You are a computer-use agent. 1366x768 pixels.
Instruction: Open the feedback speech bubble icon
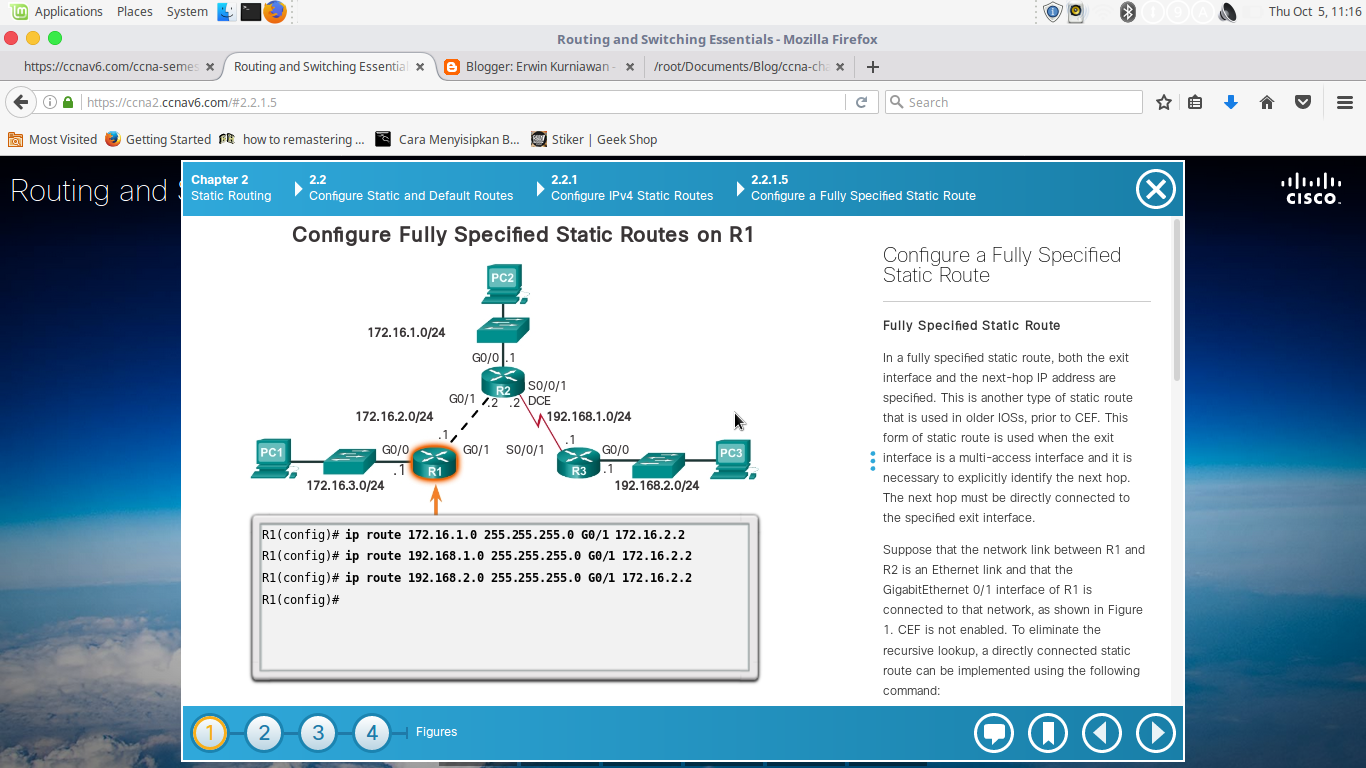click(993, 733)
